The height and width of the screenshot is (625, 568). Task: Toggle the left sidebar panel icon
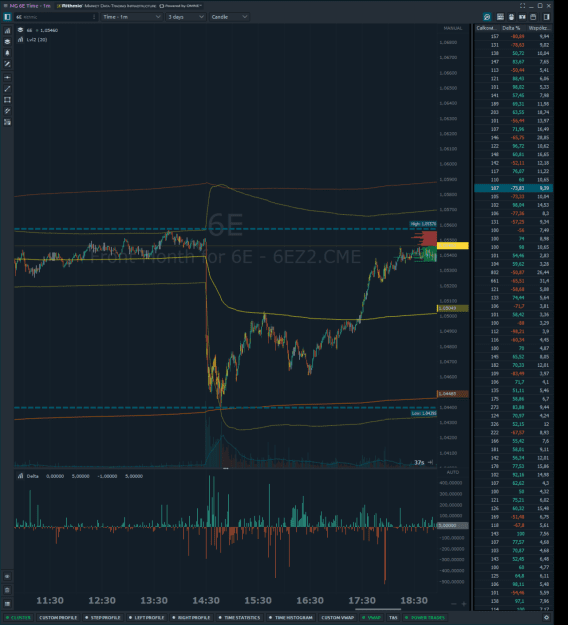(7, 17)
